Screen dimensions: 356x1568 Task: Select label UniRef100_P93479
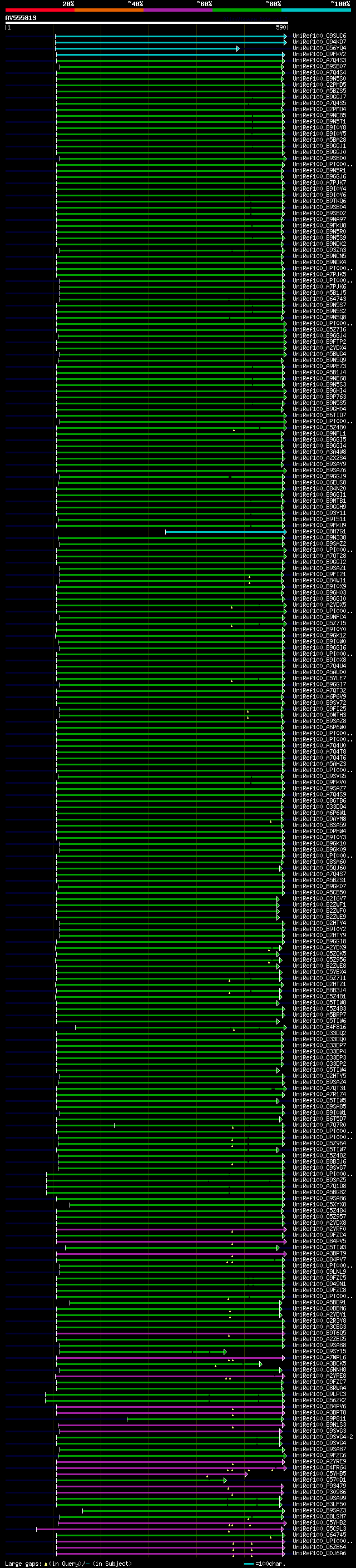click(x=319, y=1486)
